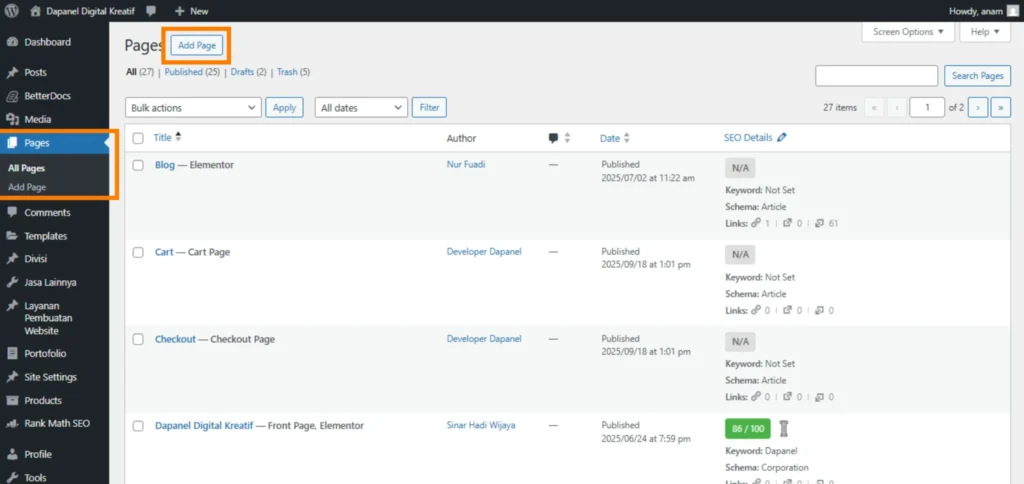The width and height of the screenshot is (1024, 484).
Task: Click the Developer Dapanel author on Cart row
Action: click(x=484, y=251)
